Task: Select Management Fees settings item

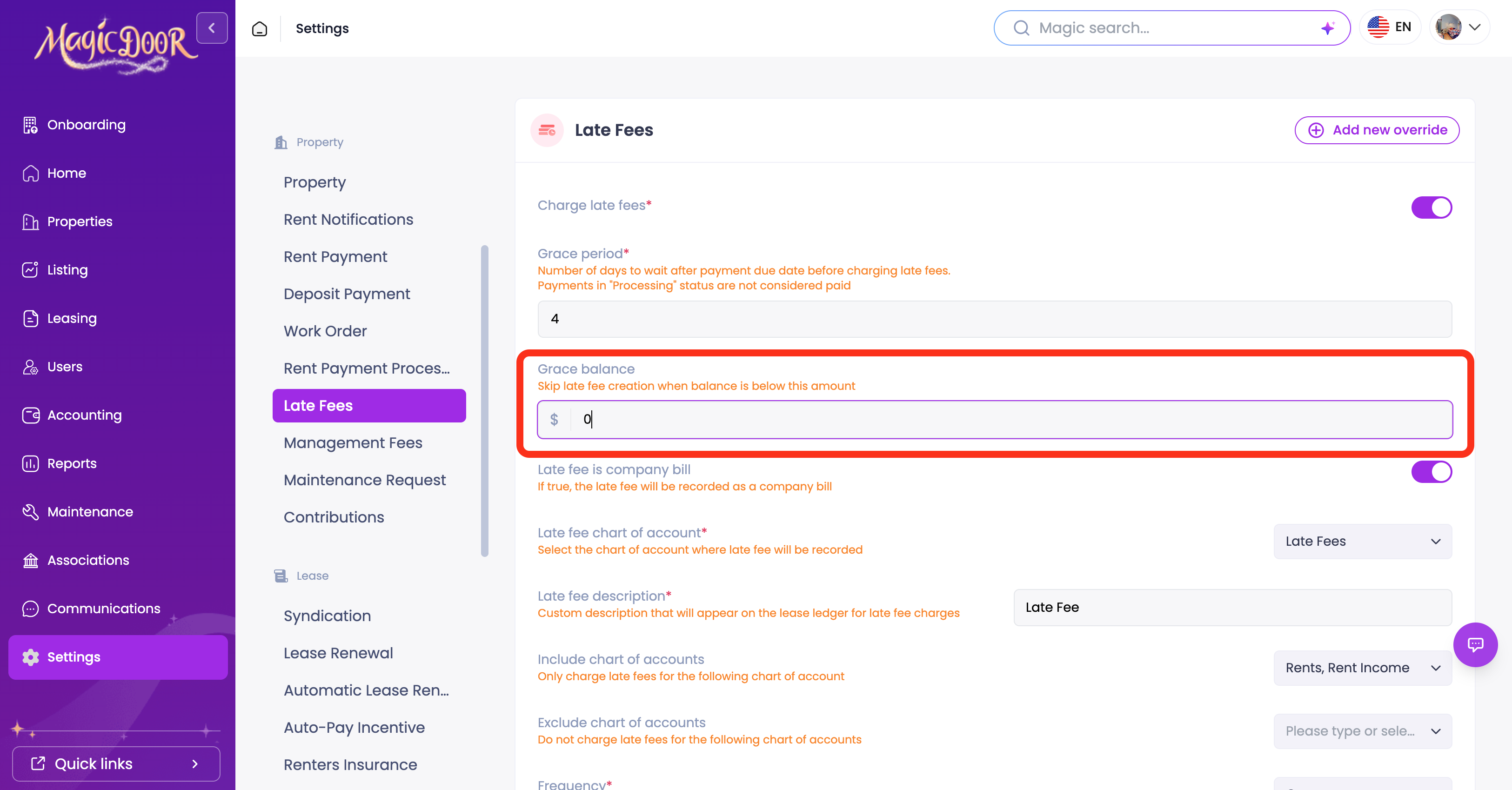Action: coord(353,443)
